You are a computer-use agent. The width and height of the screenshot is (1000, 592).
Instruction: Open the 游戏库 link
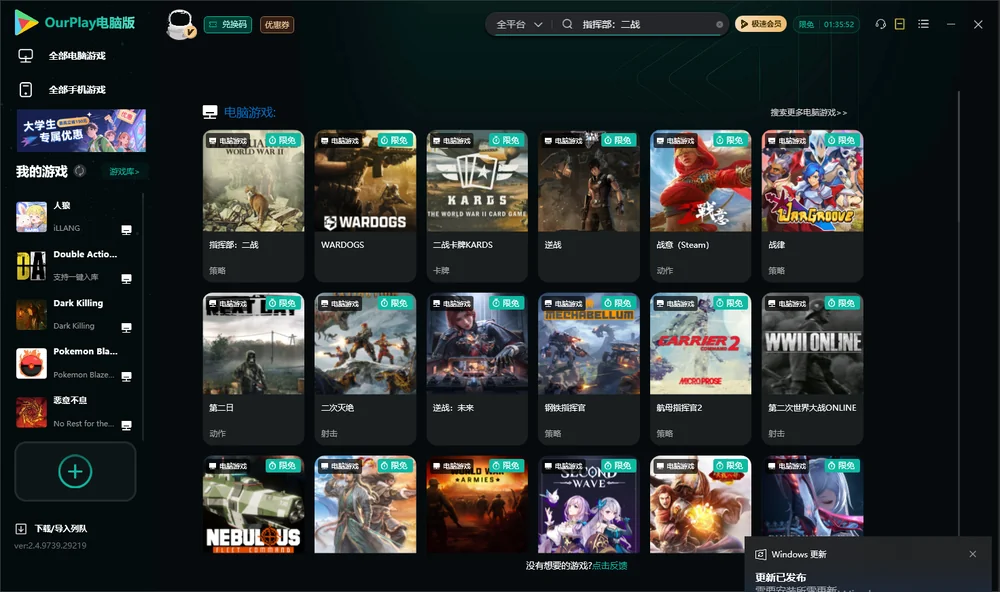tap(124, 171)
